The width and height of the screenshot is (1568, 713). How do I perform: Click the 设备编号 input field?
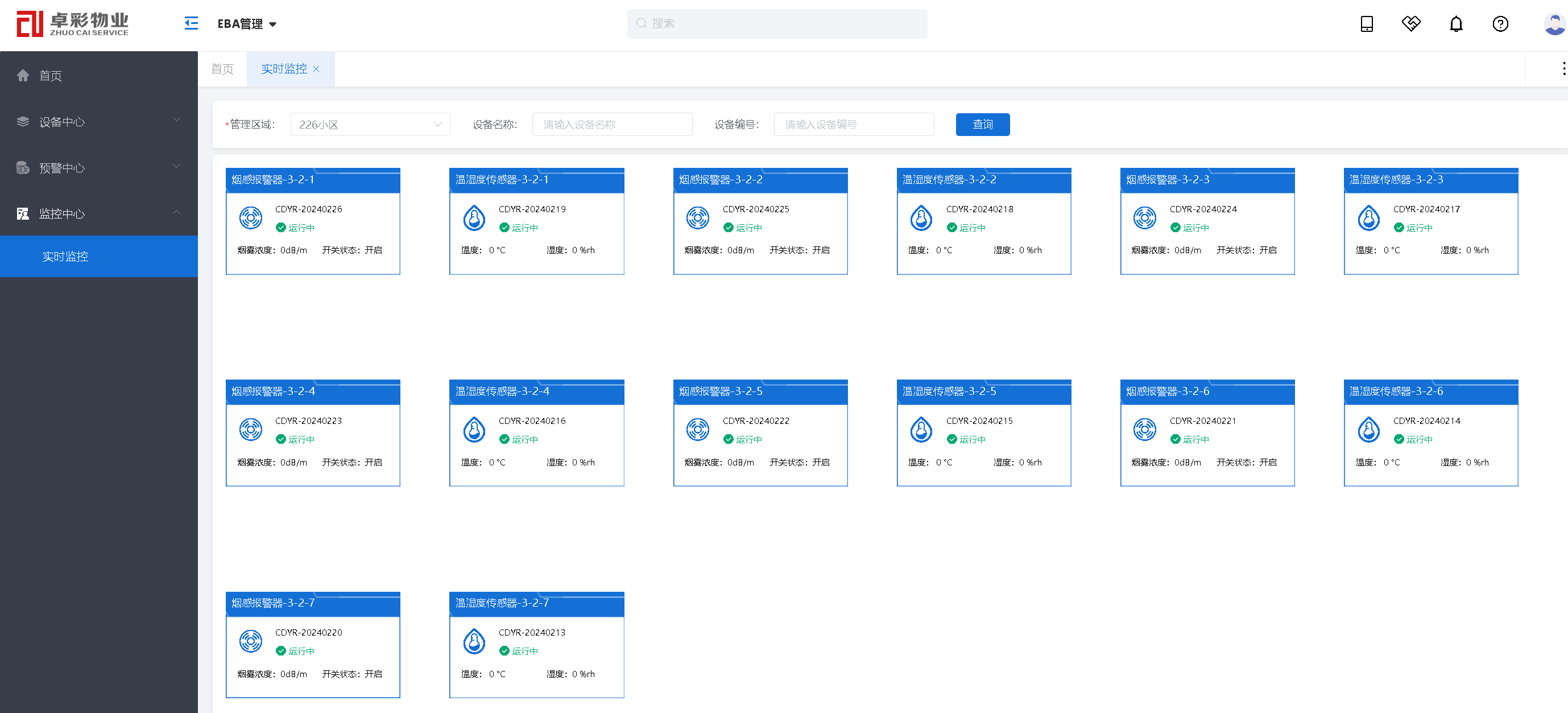[854, 124]
